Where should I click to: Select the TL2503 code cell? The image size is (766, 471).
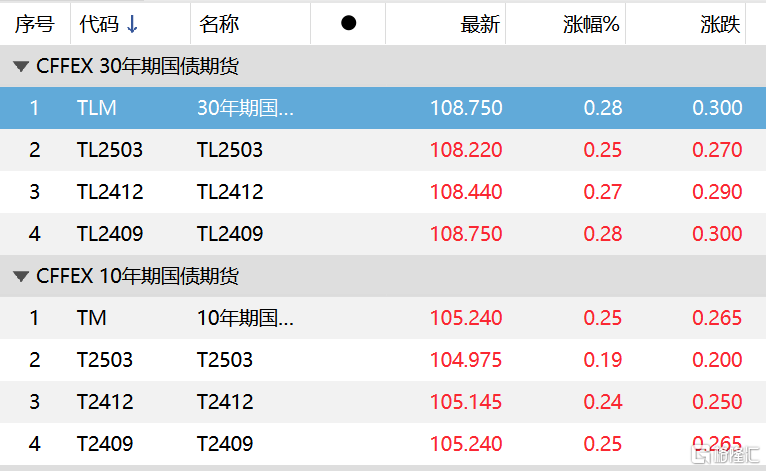click(x=110, y=150)
